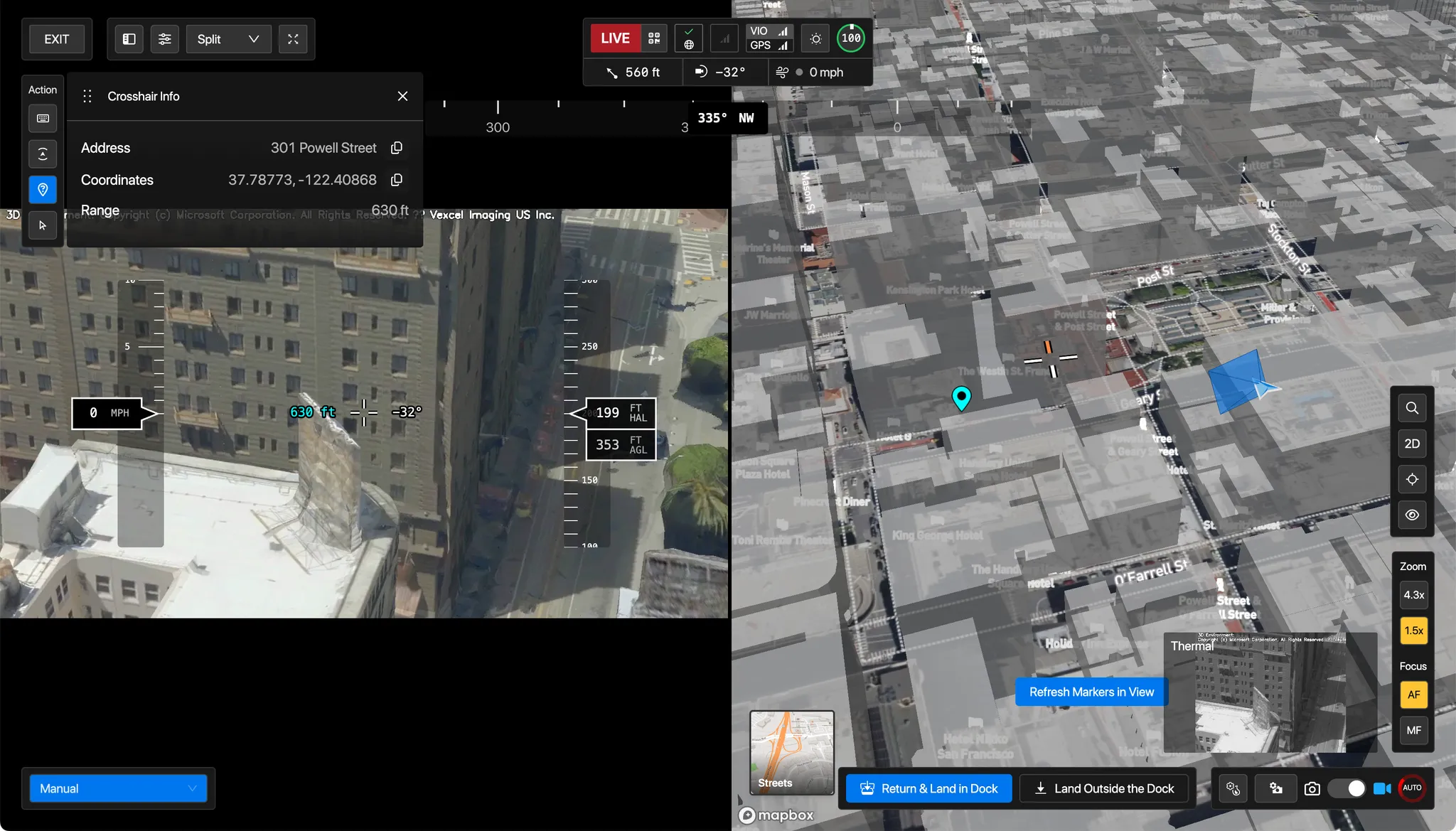
Task: Open the Streets map style selector
Action: pos(792,752)
